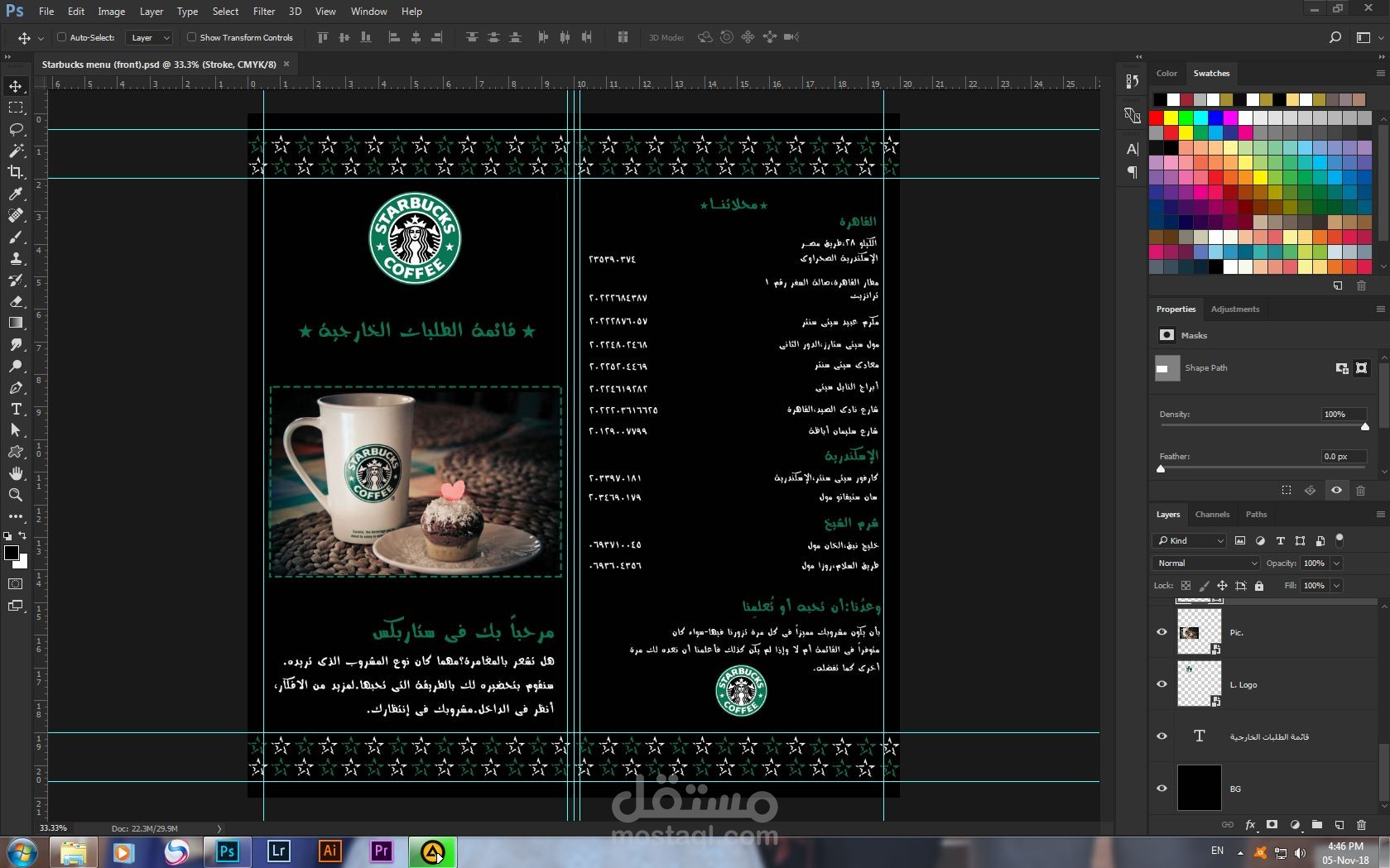
Task: Select the Custom Shape tool
Action: pos(16,452)
